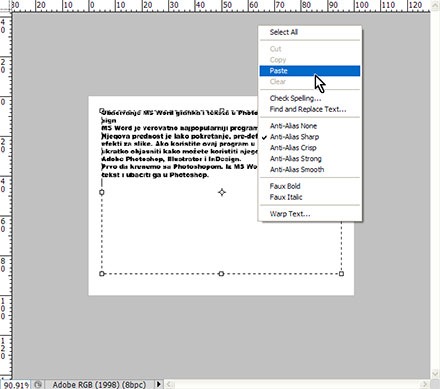This screenshot has height=389, width=440.
Task: Set Anti-Alias None
Action: [x=310, y=126]
